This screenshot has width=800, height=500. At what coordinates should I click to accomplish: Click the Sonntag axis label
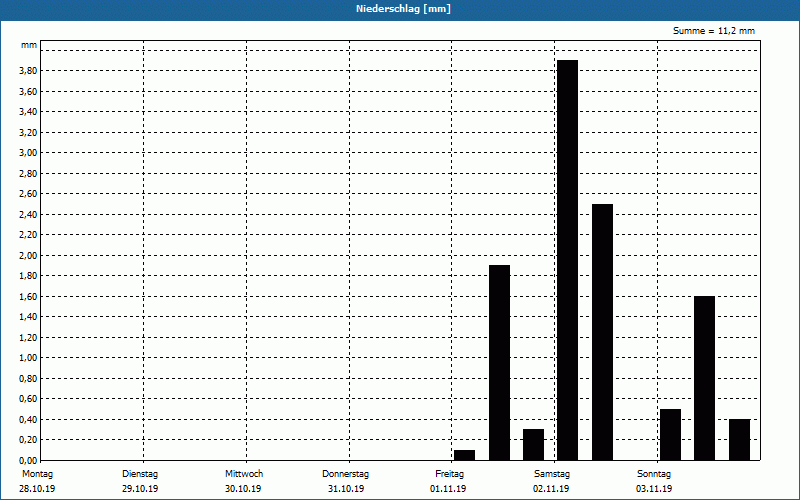[654, 474]
